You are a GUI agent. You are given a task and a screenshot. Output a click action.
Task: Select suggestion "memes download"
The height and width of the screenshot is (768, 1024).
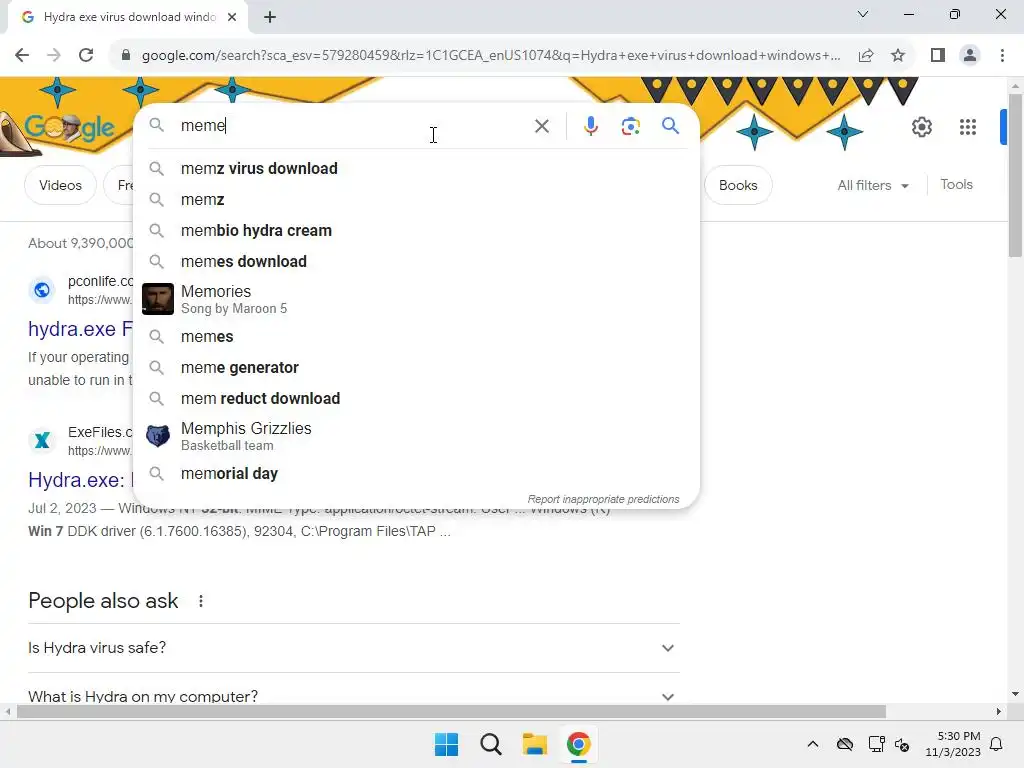pos(416,261)
